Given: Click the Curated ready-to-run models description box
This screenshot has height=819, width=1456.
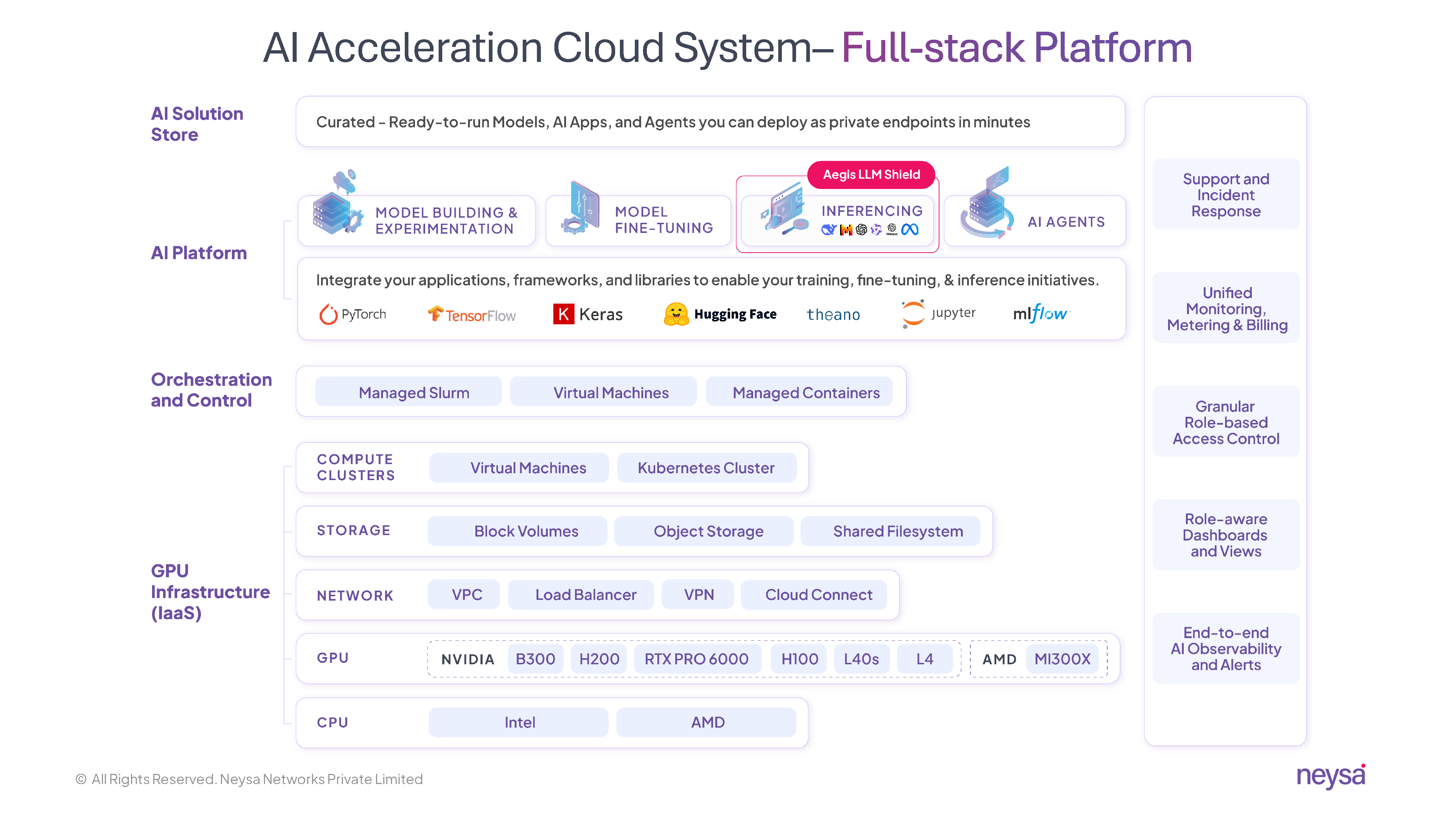Looking at the screenshot, I should [x=710, y=122].
